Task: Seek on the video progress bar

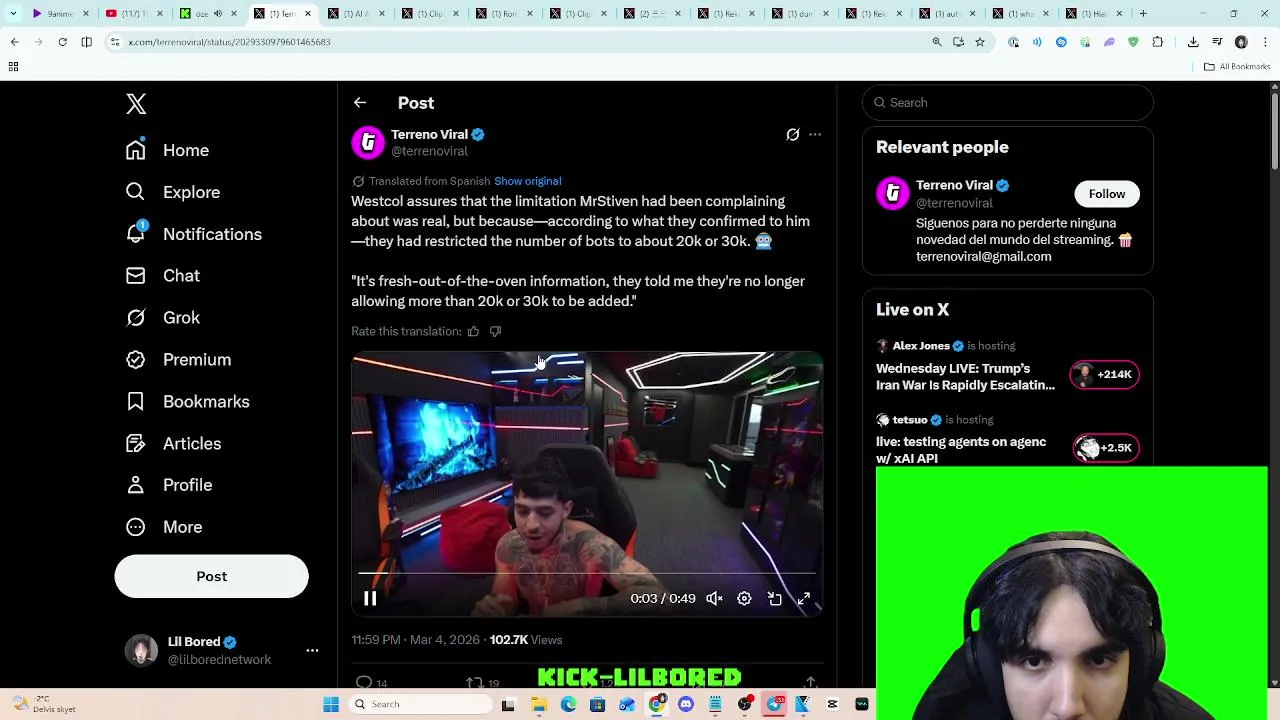Action: (x=587, y=574)
